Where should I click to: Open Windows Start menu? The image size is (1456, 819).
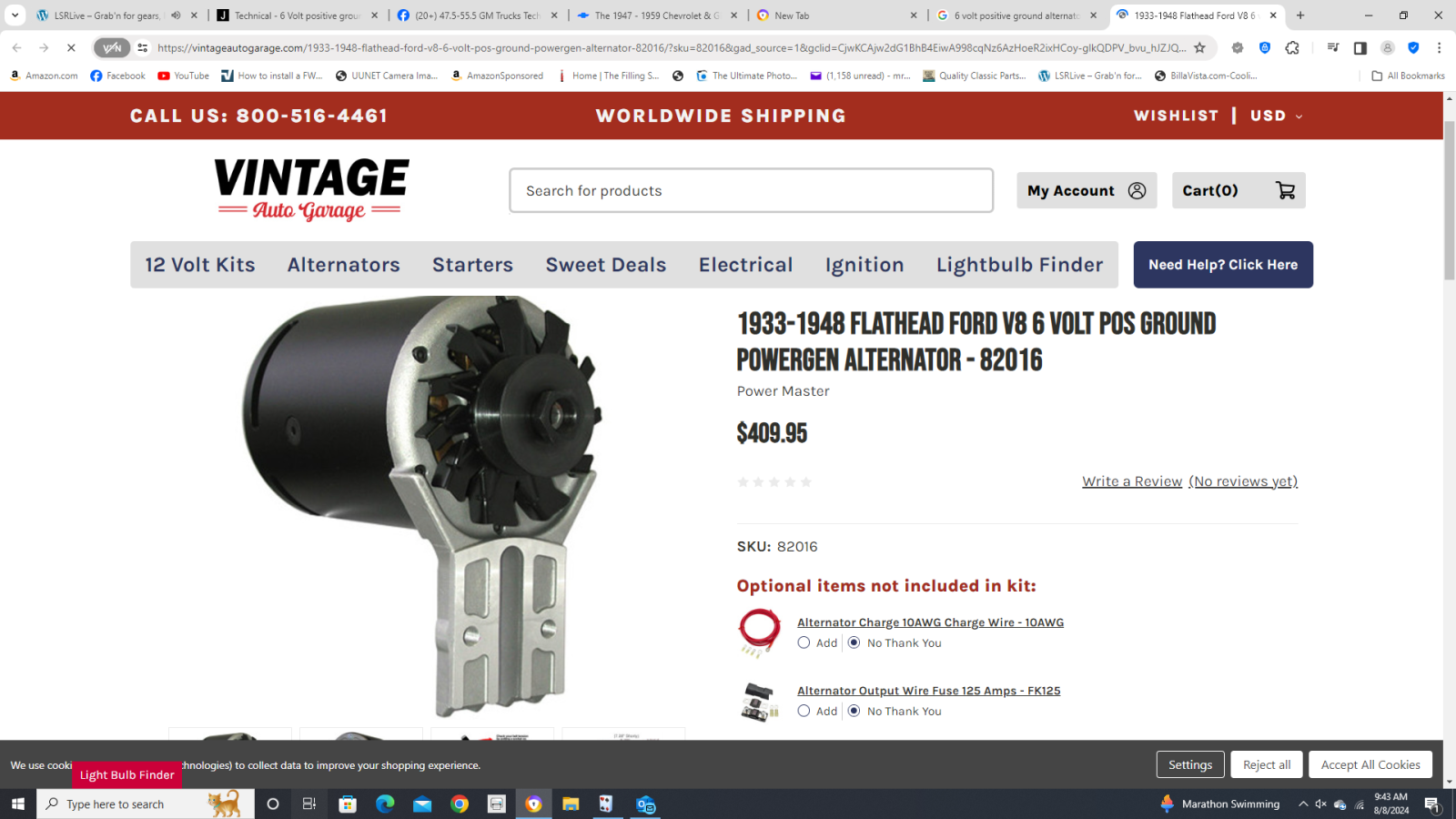point(17,804)
